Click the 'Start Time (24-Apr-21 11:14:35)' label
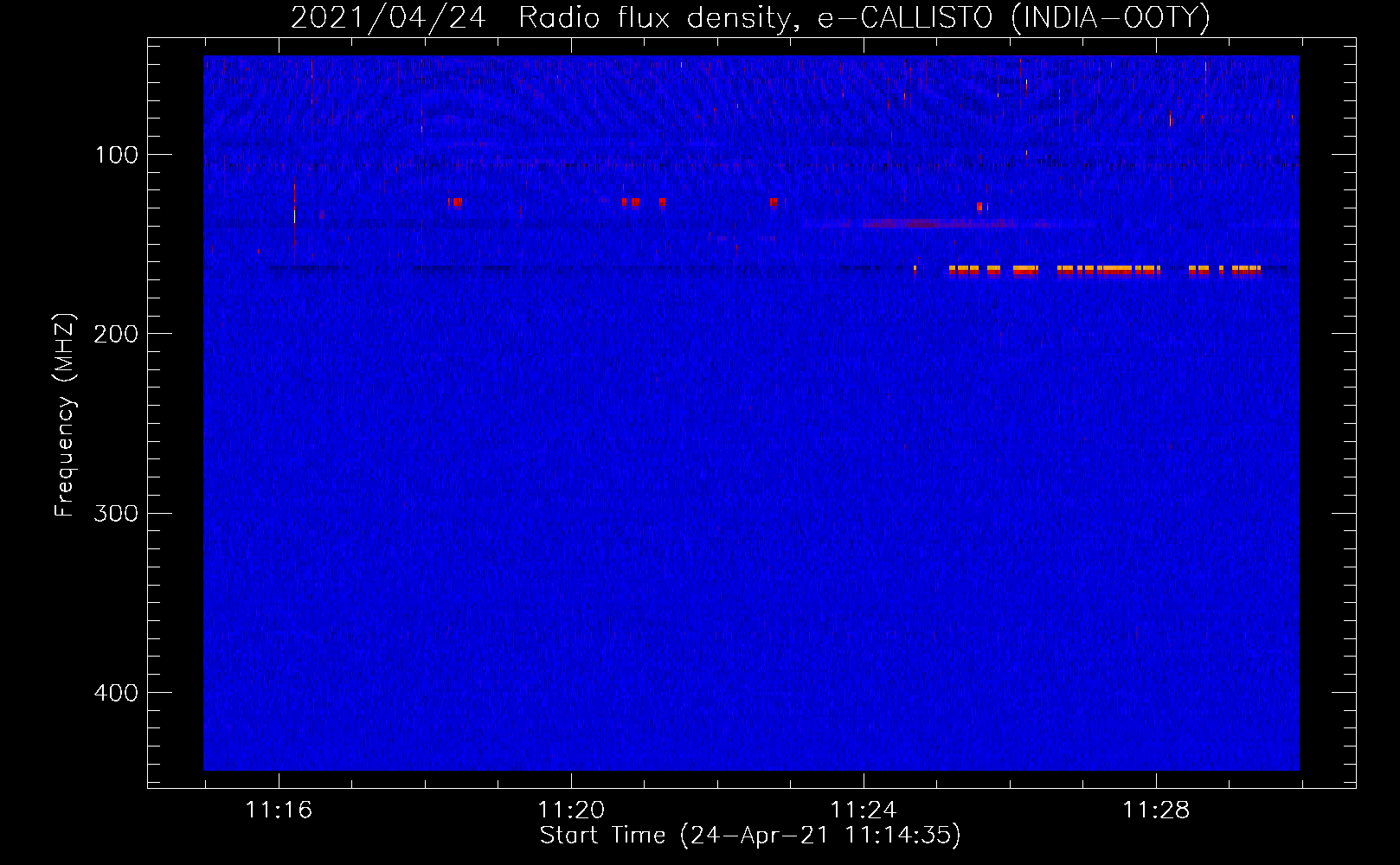 (x=750, y=836)
